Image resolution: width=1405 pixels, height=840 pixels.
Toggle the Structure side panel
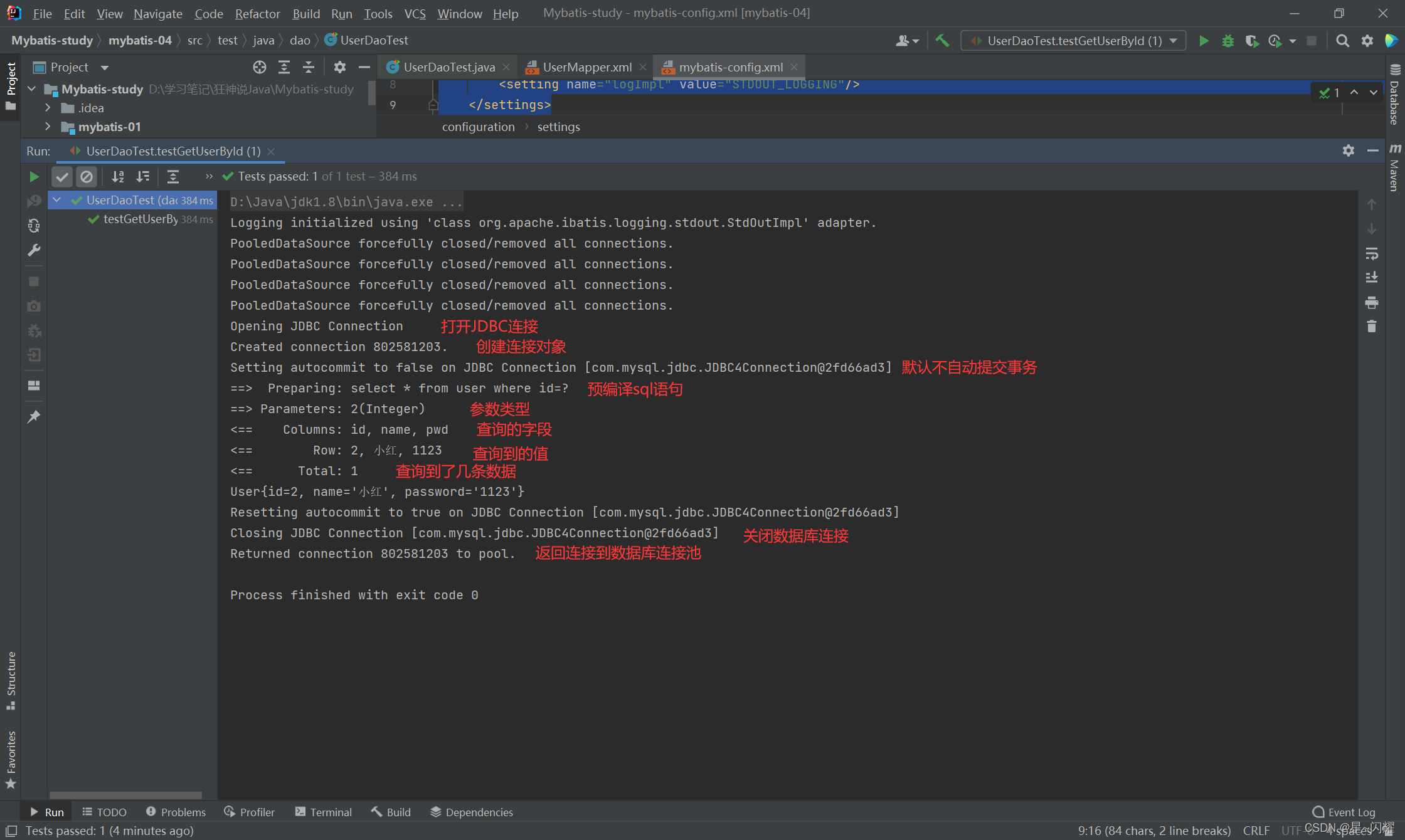(x=11, y=681)
